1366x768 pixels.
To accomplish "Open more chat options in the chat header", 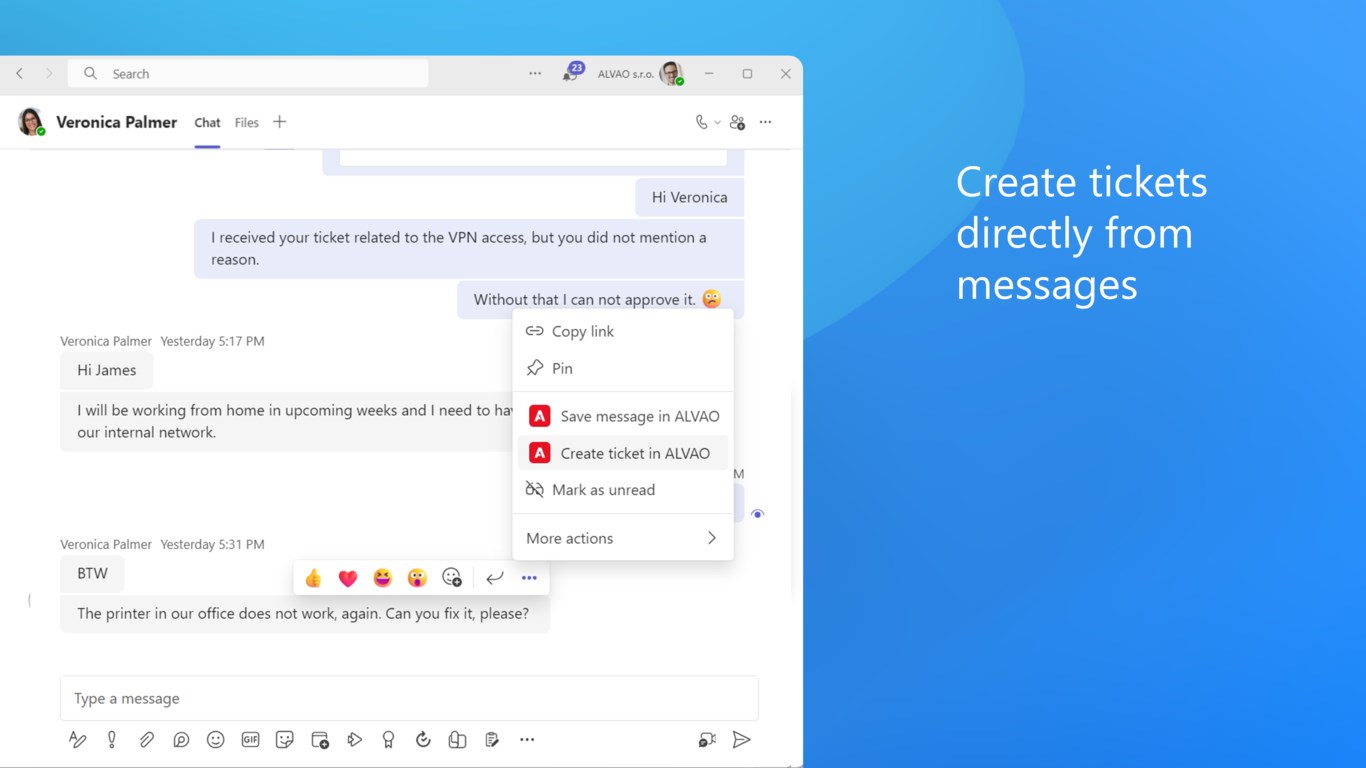I will pos(766,122).
